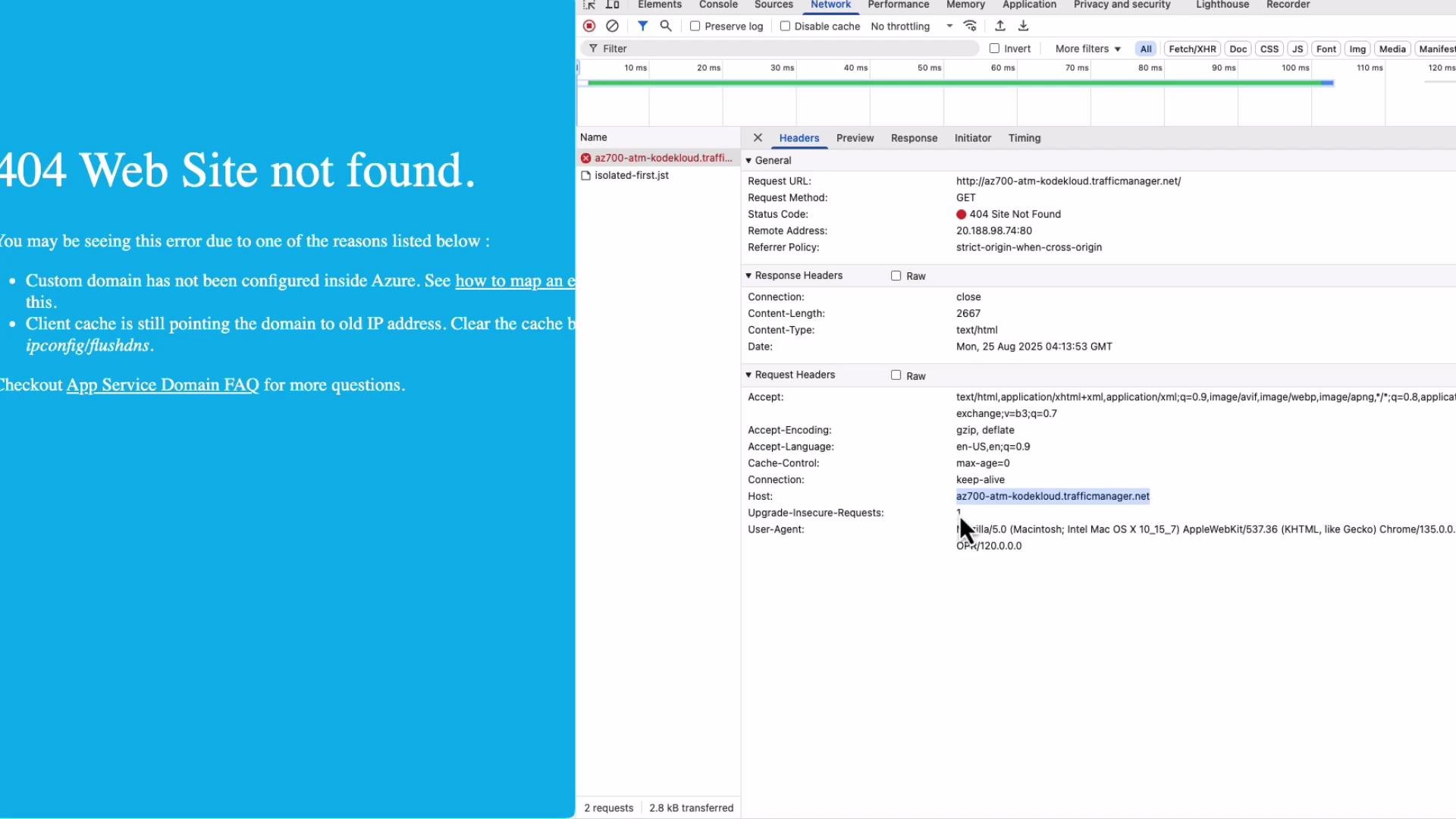Click the Name column header

click(x=657, y=137)
